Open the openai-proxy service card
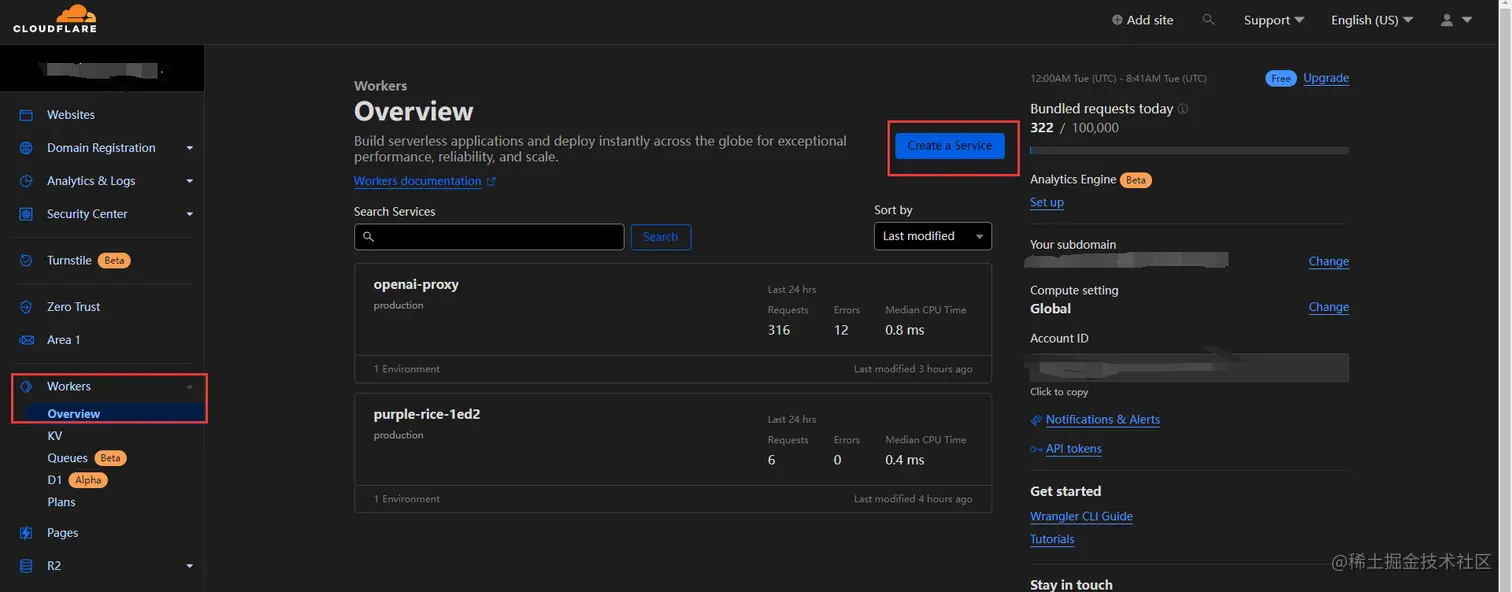This screenshot has height=592, width=1512. (x=673, y=323)
